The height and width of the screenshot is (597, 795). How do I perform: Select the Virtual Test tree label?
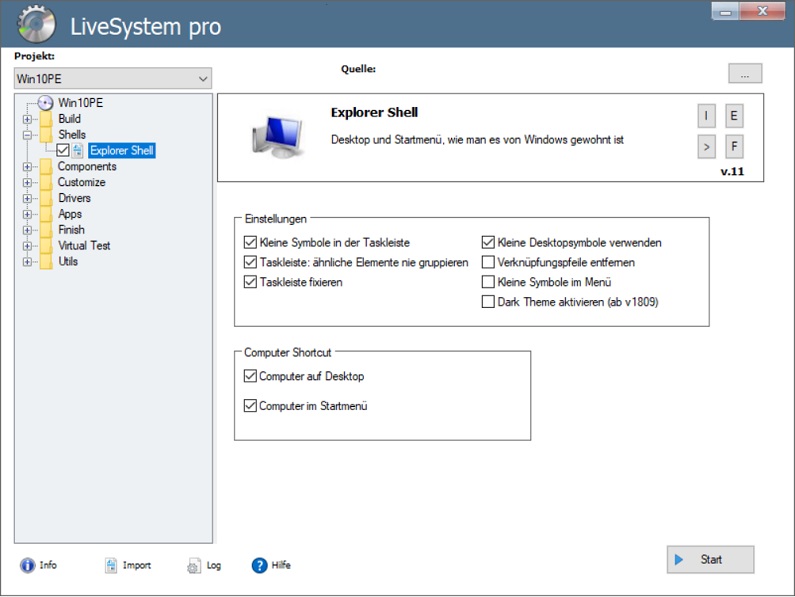coord(84,245)
